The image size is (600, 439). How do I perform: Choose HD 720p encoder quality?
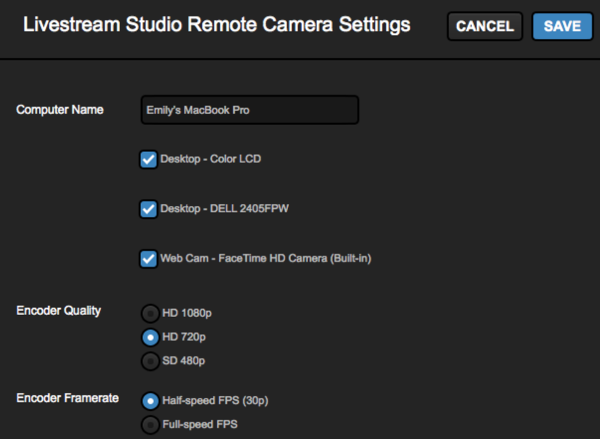point(150,337)
